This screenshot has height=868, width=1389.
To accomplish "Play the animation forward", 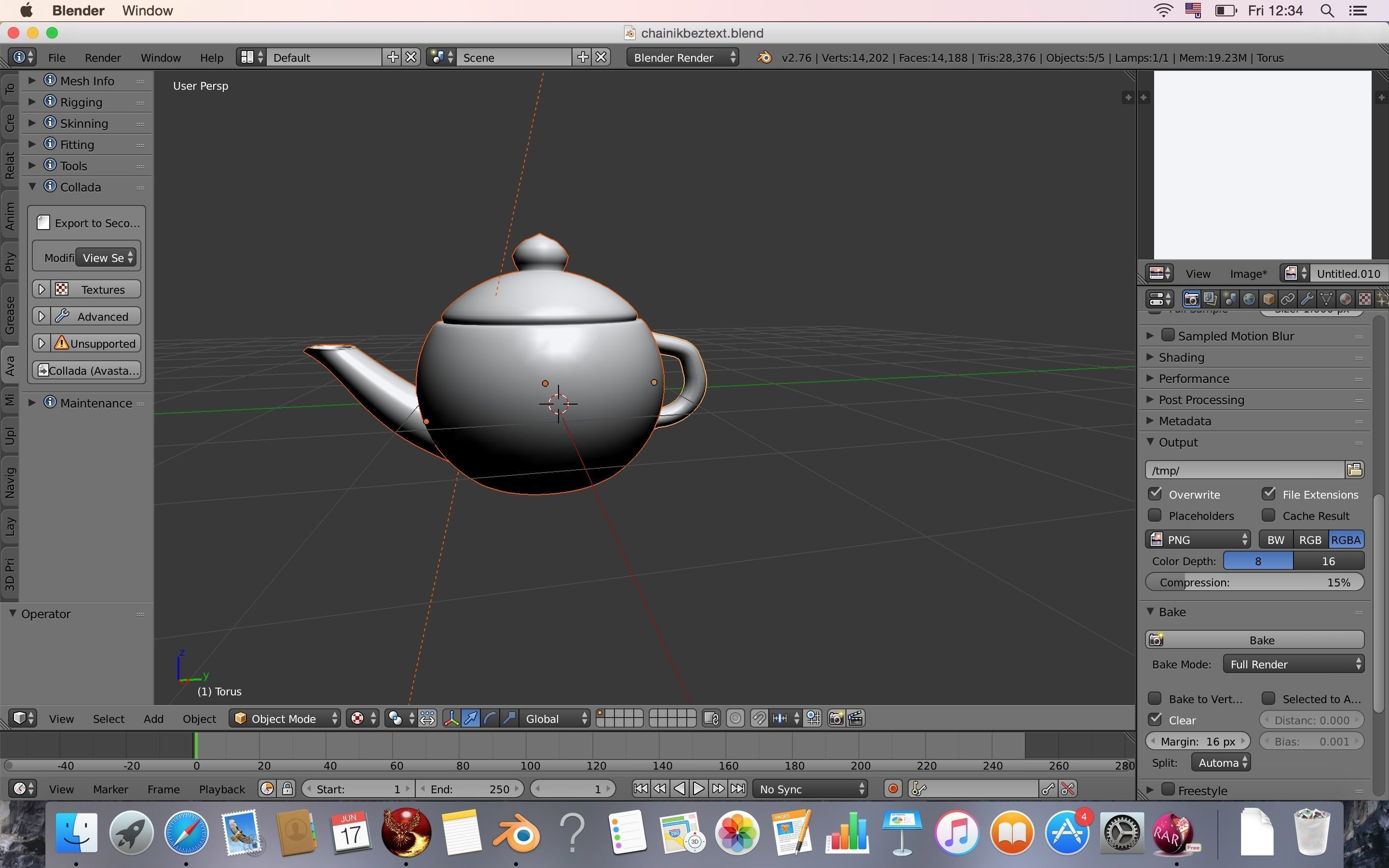I will pyautogui.click(x=698, y=789).
